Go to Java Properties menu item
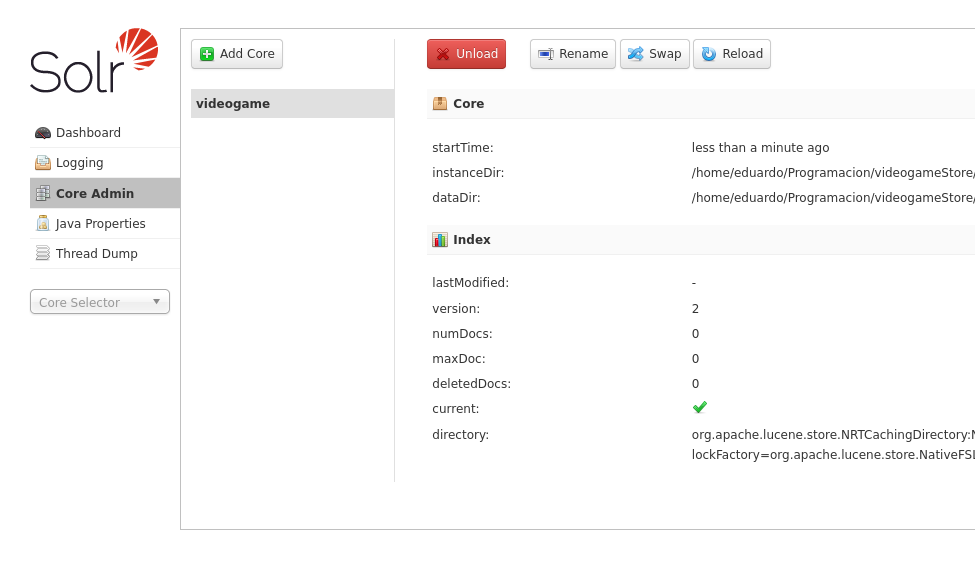Image resolution: width=975 pixels, height=584 pixels. pyautogui.click(x=100, y=224)
